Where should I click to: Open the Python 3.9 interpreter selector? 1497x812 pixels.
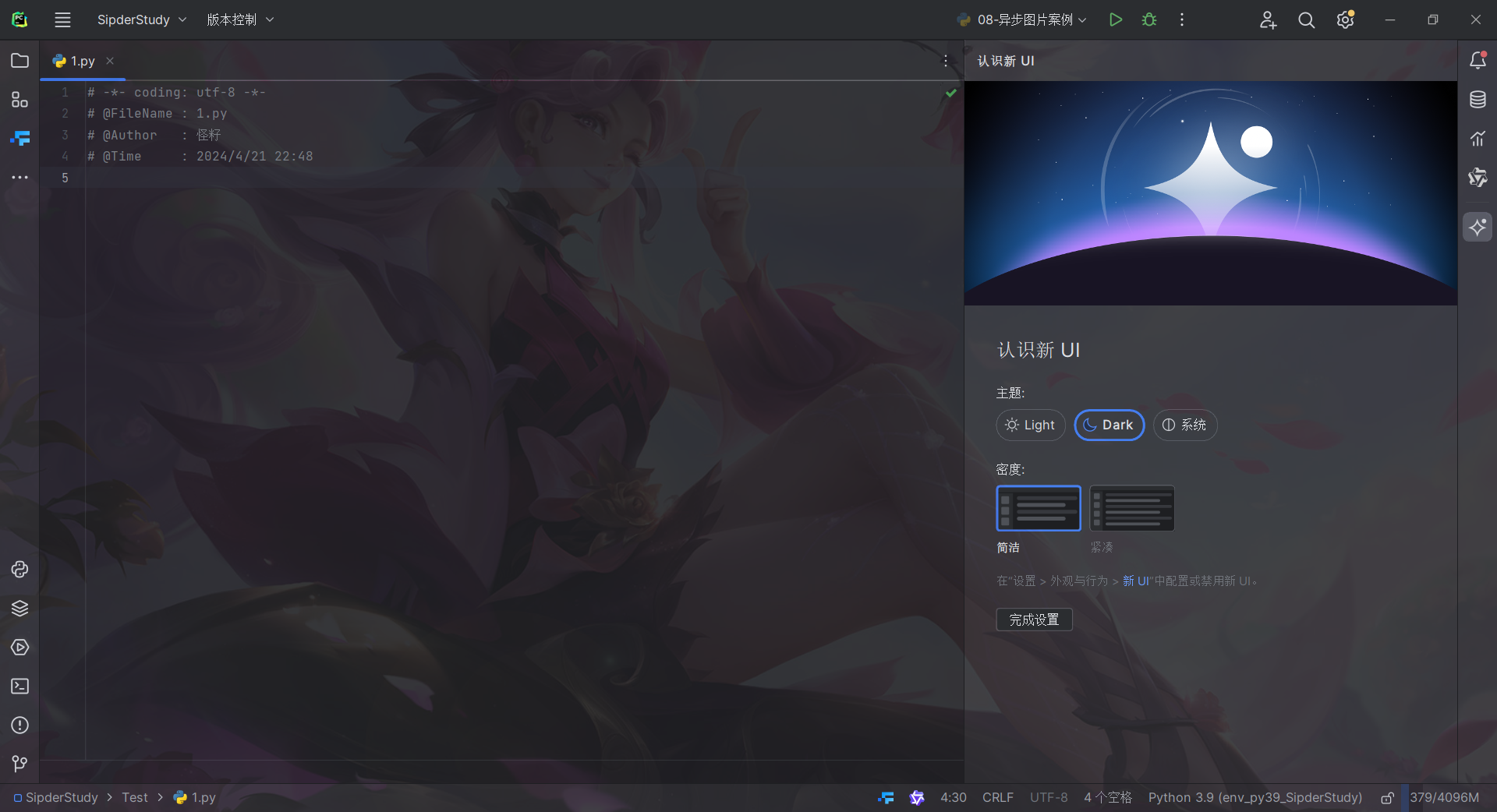[1255, 797]
